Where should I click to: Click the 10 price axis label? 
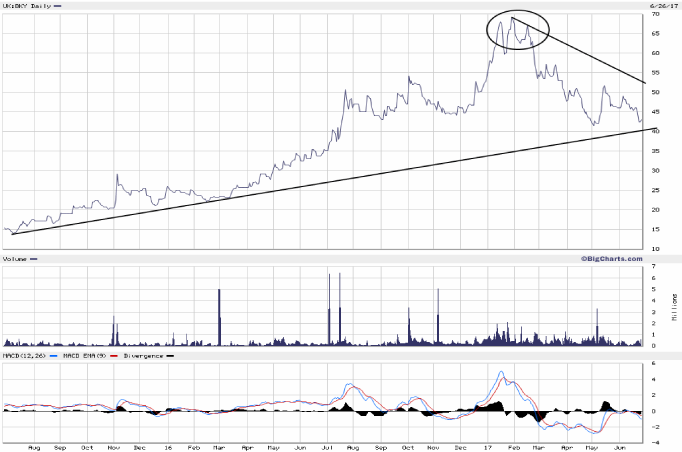coord(655,248)
